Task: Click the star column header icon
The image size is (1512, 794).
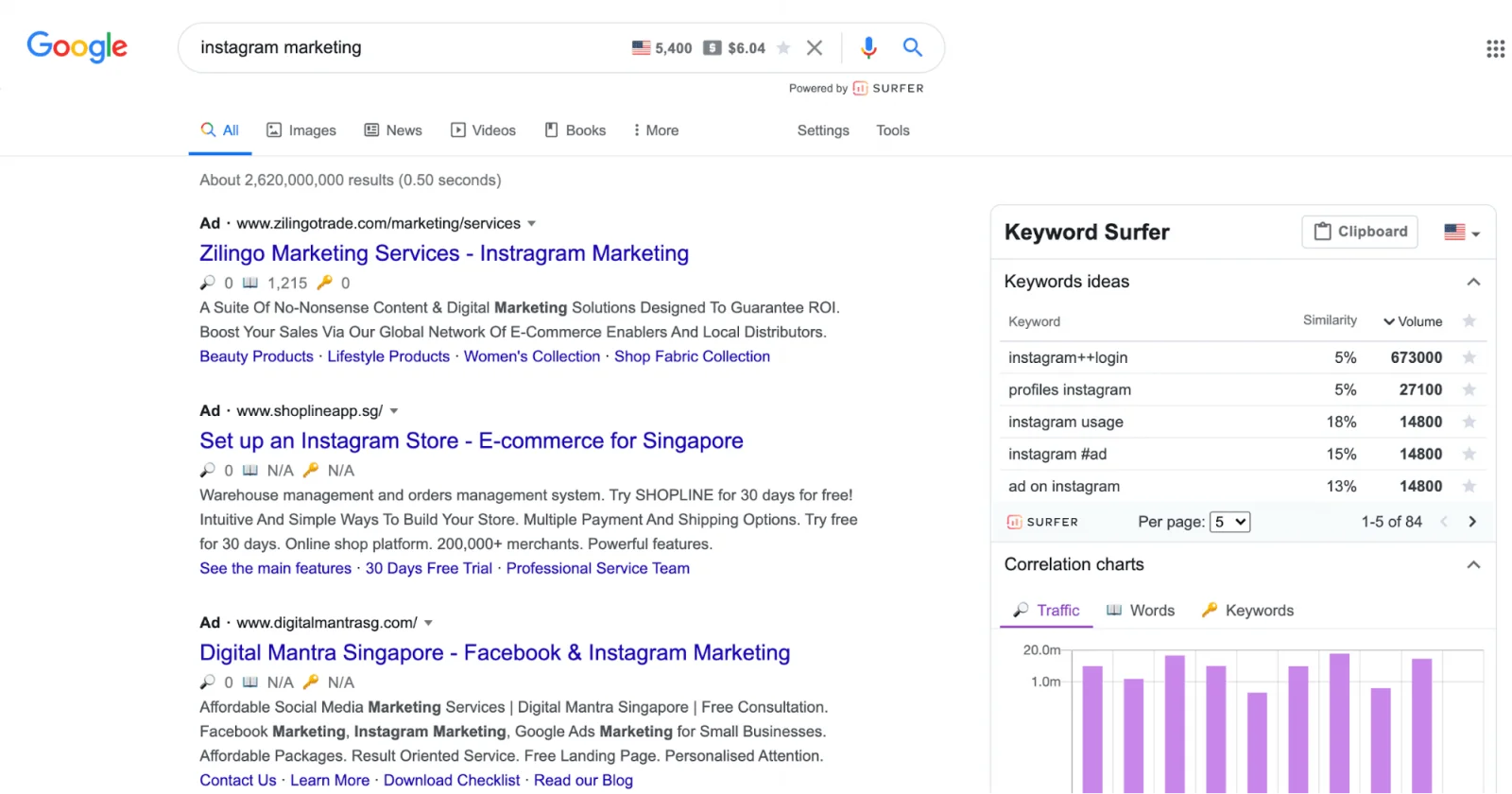Action: [x=1469, y=320]
